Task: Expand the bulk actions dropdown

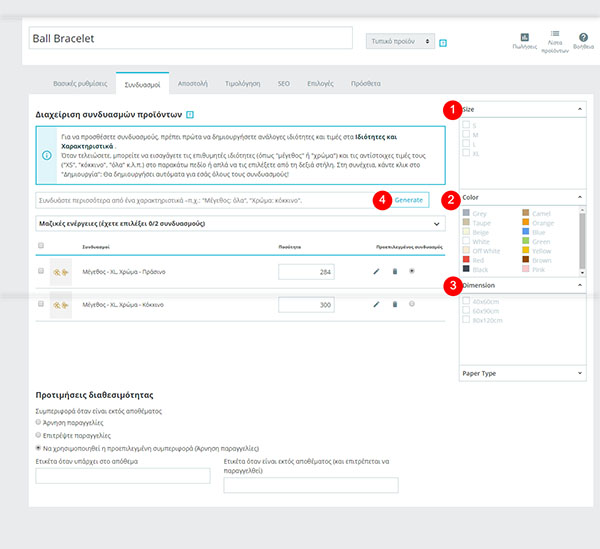Action: pos(240,223)
